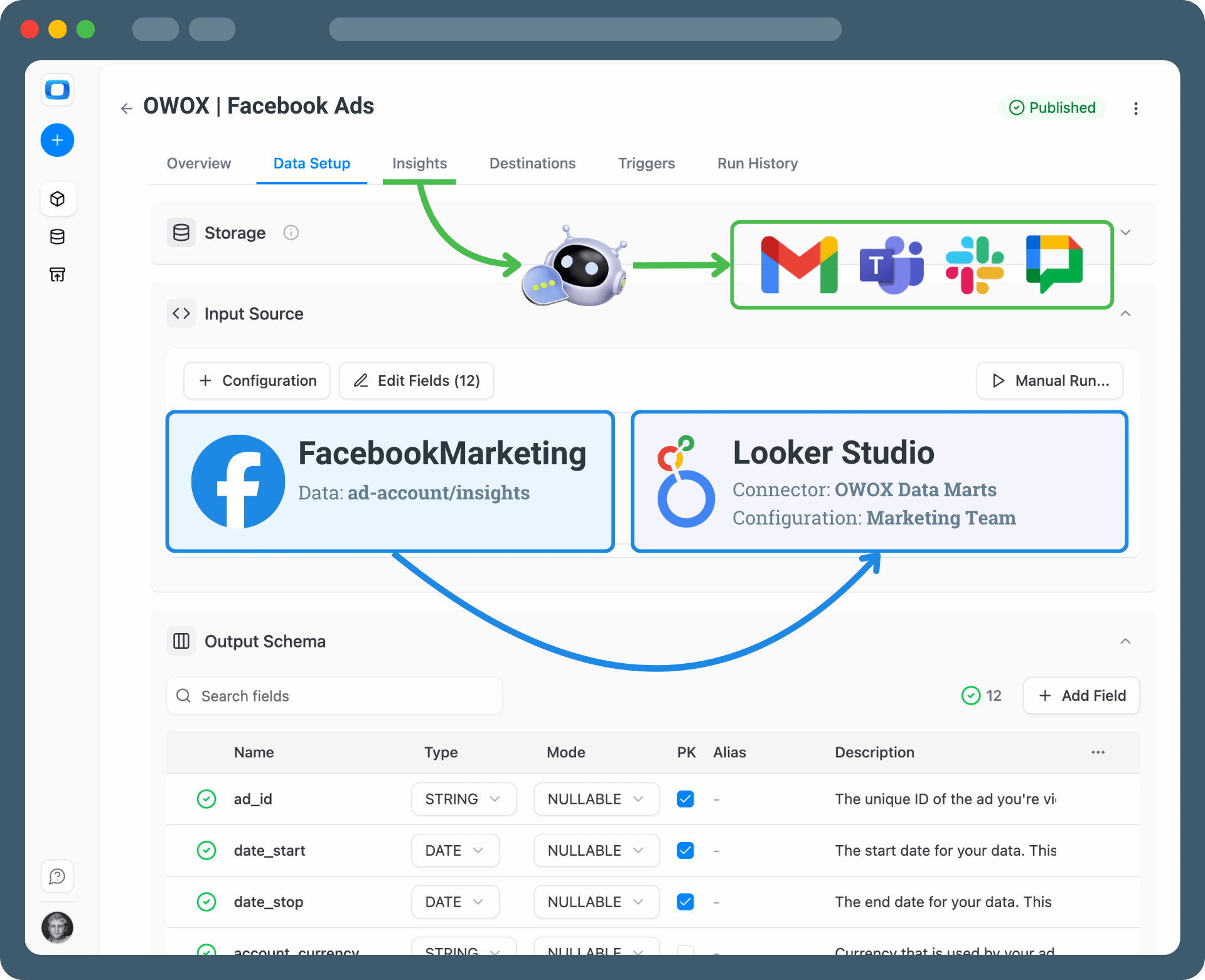1205x980 pixels.
Task: Uncheck the PK checkbox for date_stop
Action: point(685,902)
